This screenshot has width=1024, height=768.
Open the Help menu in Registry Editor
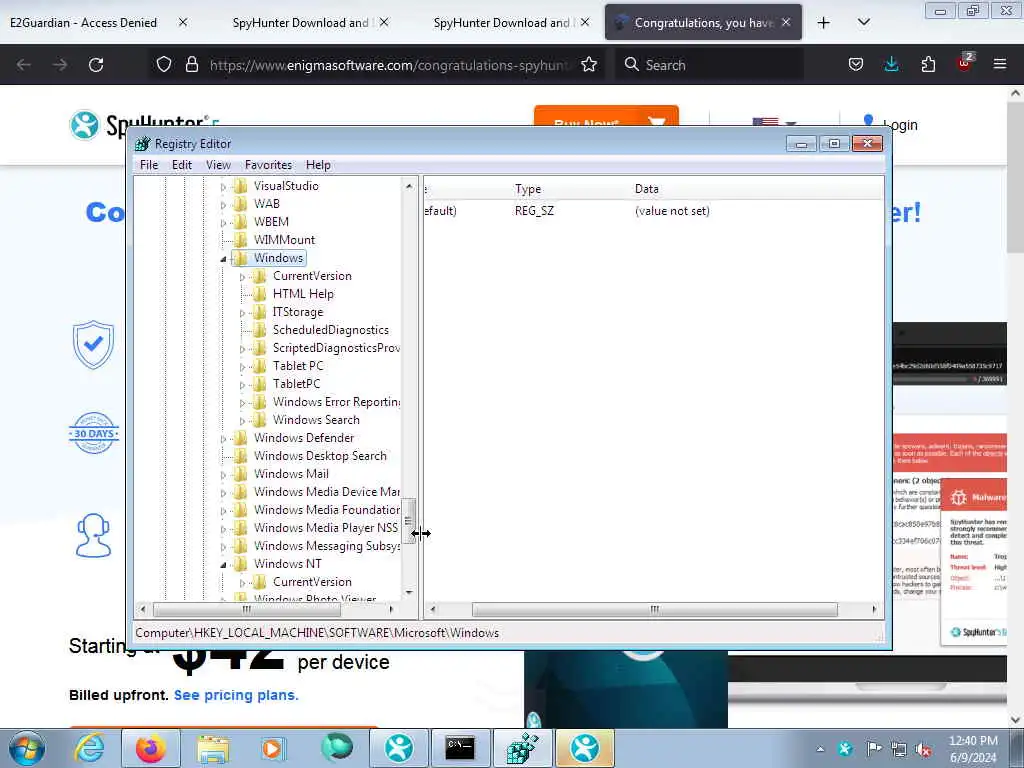coord(318,165)
